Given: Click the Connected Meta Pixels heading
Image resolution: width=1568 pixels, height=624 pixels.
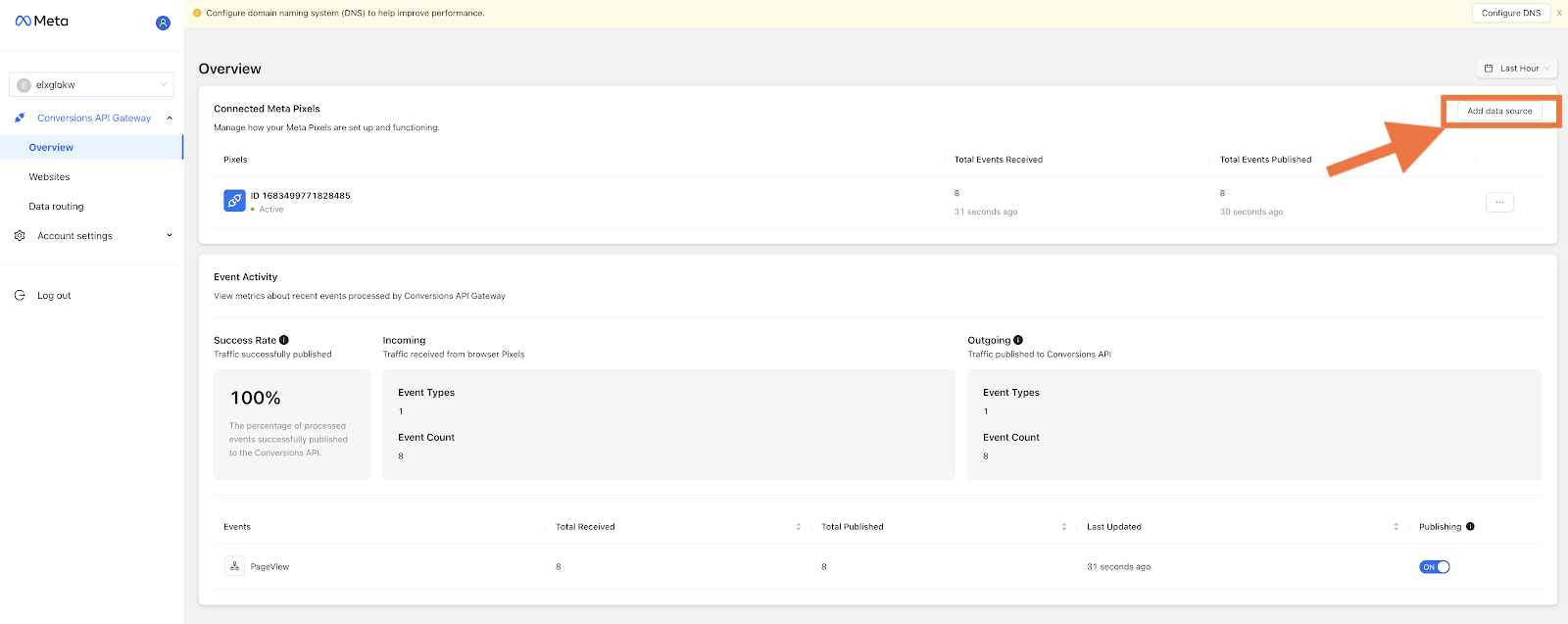Looking at the screenshot, I should (x=267, y=109).
